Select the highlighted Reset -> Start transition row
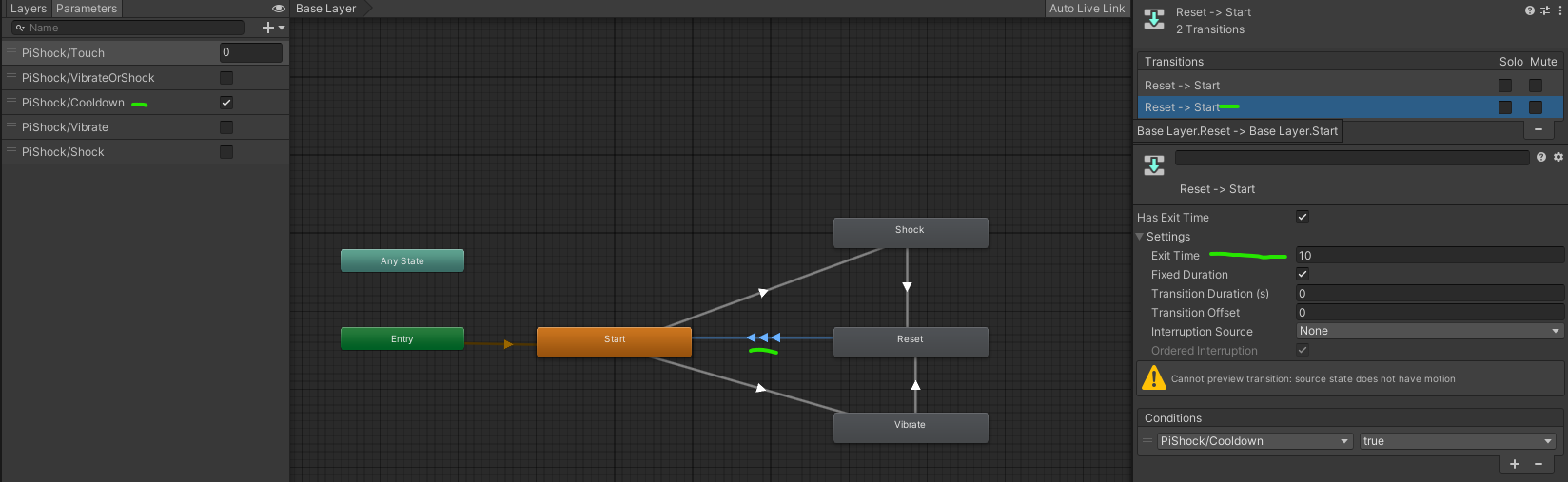 coord(1350,107)
